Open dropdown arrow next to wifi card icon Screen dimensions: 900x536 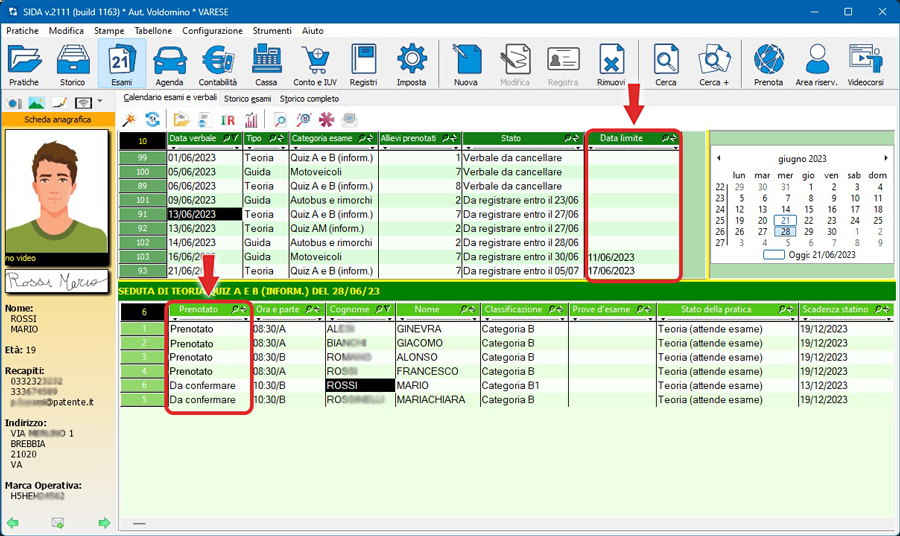coord(100,103)
